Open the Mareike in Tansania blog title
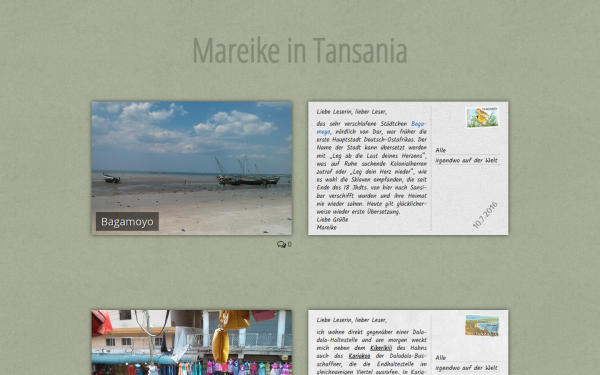This screenshot has width=600, height=375. tap(300, 51)
